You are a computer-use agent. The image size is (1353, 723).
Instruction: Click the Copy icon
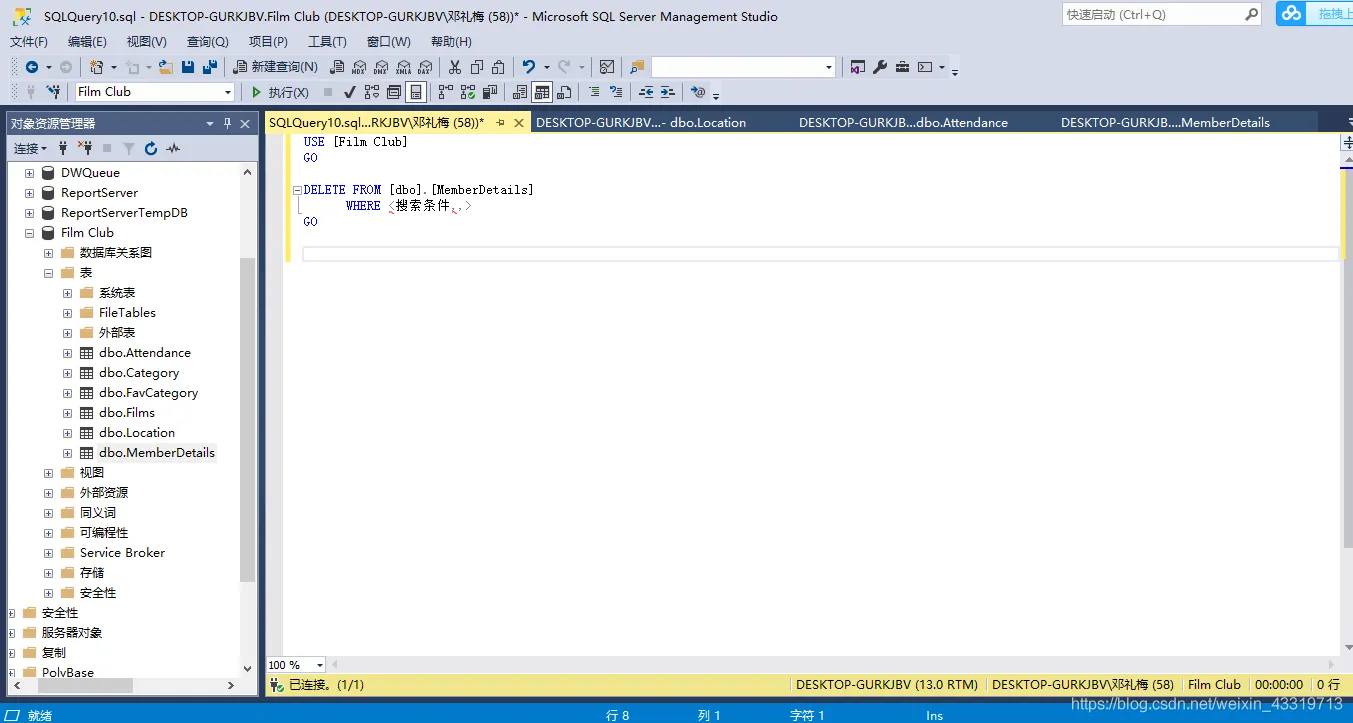(x=477, y=67)
